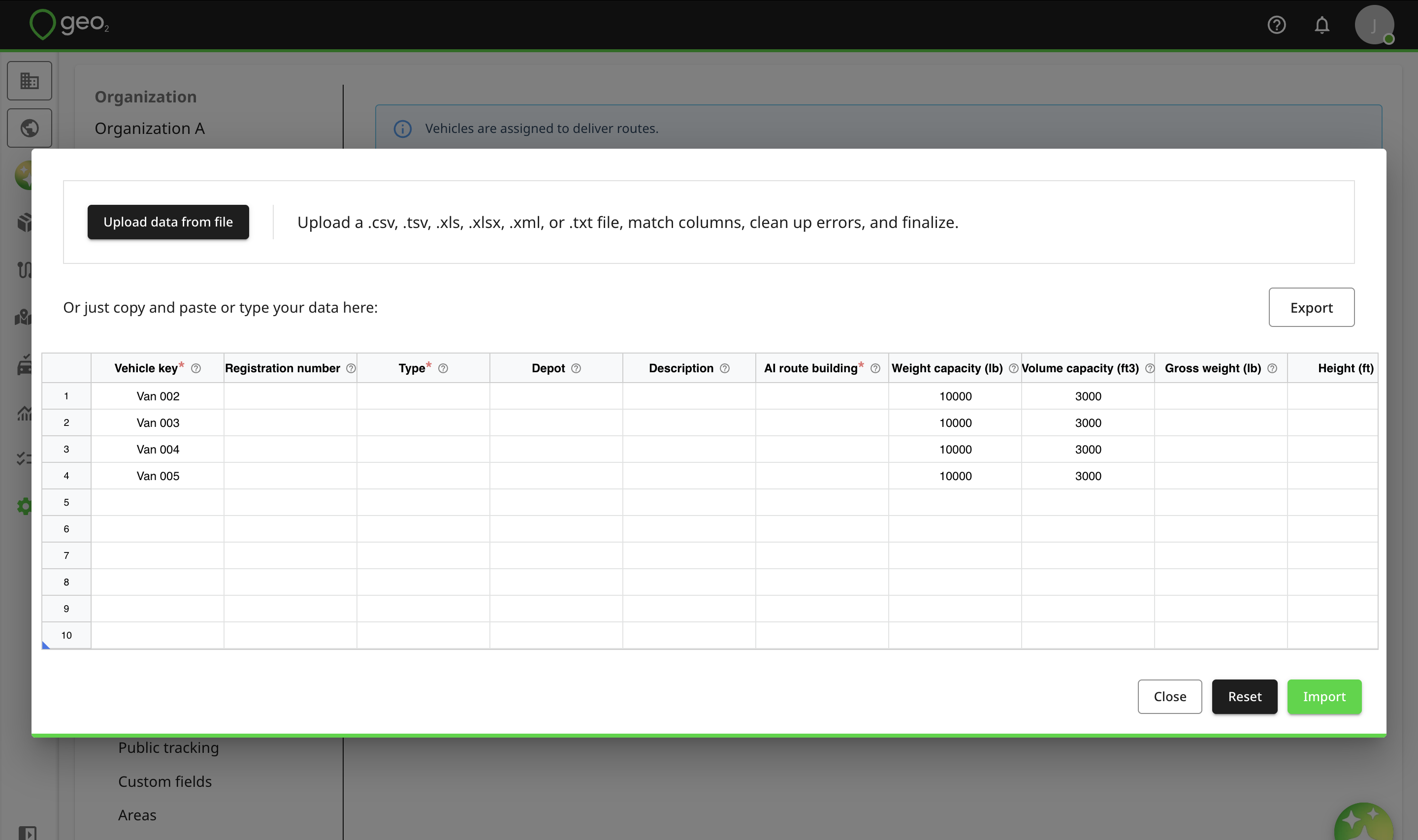Click empty AI route building cell for Van 004

click(x=822, y=450)
